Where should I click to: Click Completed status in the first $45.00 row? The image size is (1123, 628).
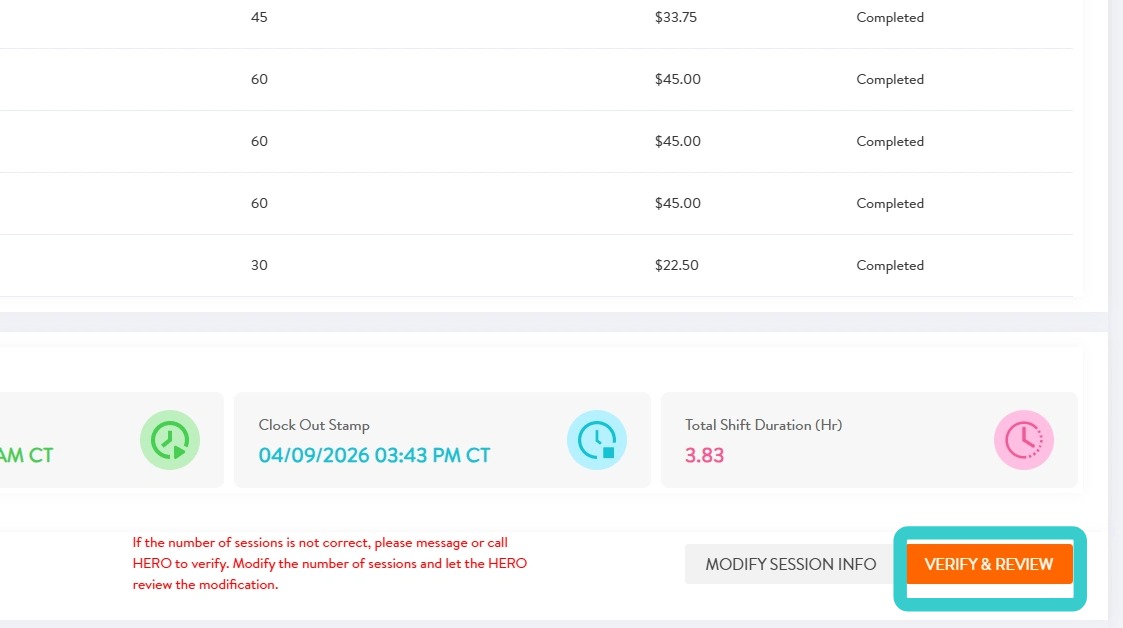(x=889, y=79)
